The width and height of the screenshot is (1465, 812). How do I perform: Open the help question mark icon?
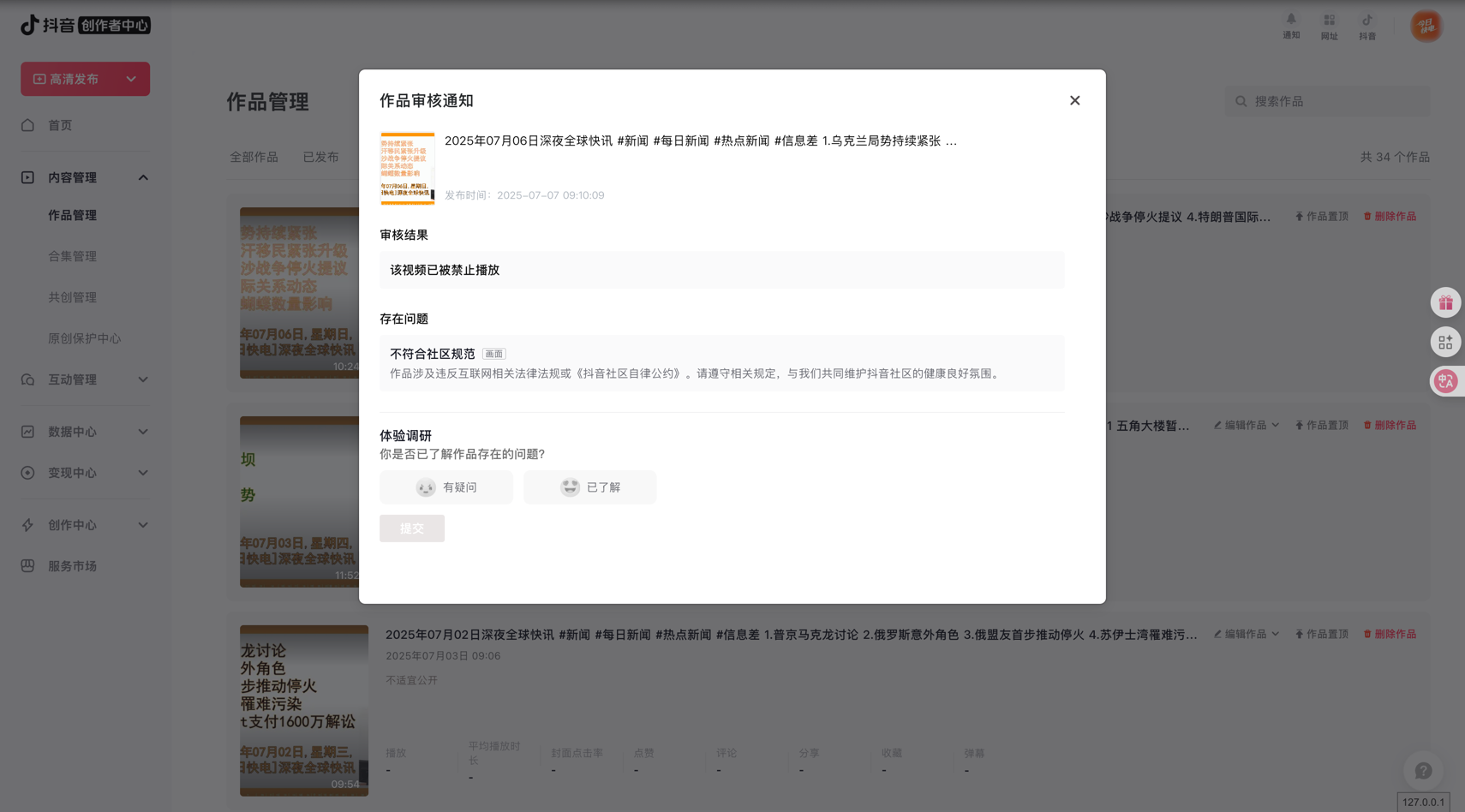click(1423, 771)
